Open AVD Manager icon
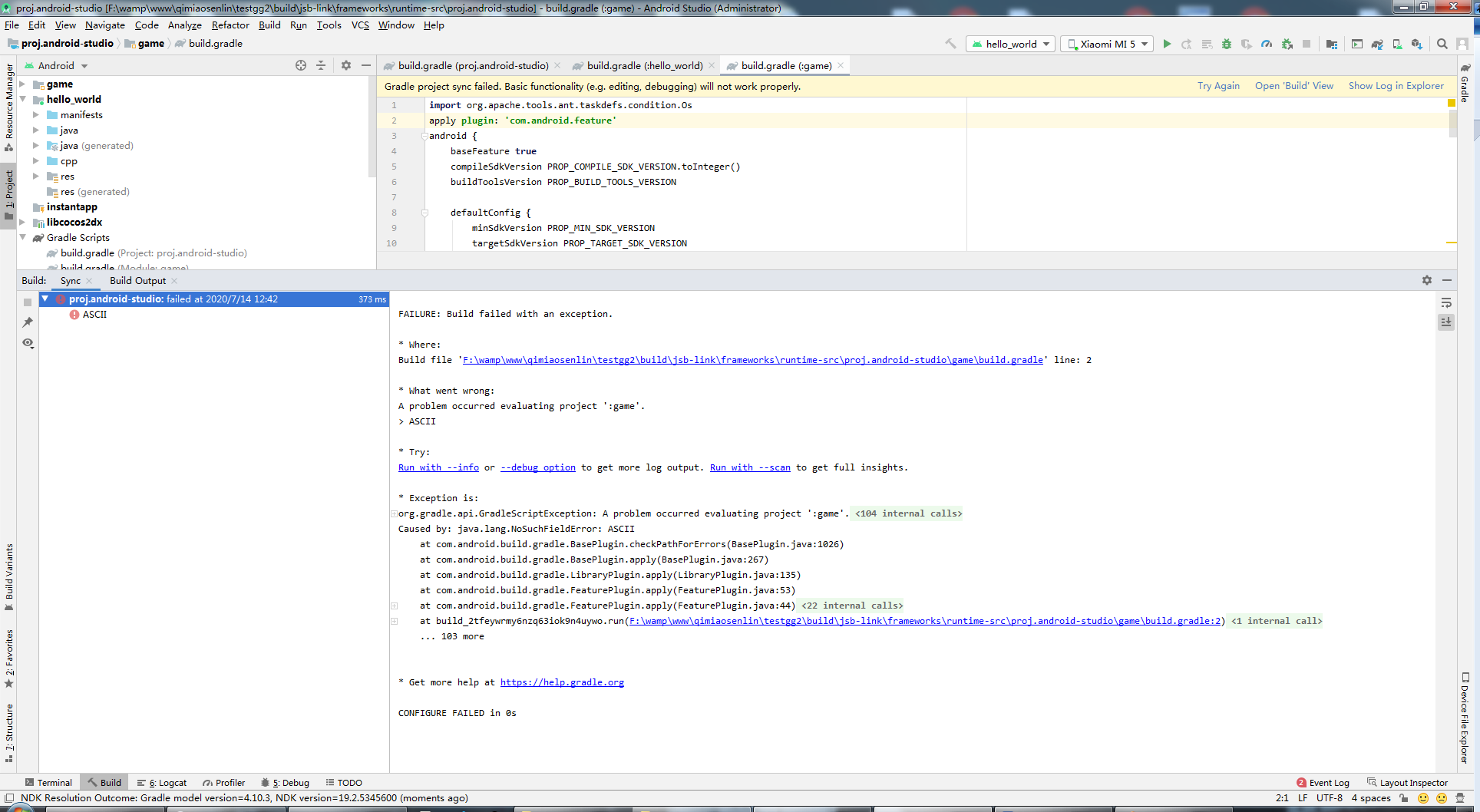The width and height of the screenshot is (1480, 812). click(1397, 44)
